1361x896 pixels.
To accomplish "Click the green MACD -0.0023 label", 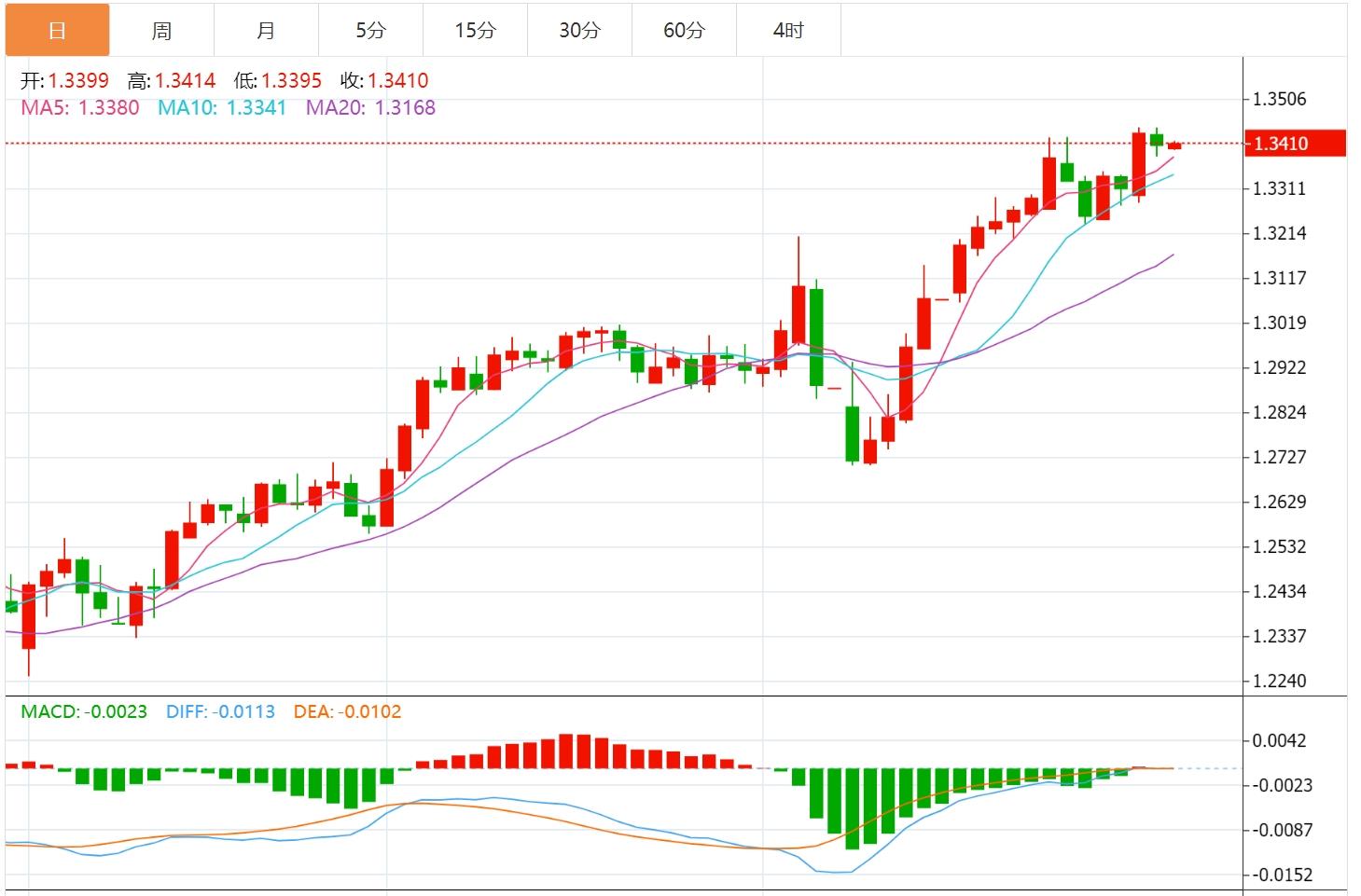I will (84, 711).
